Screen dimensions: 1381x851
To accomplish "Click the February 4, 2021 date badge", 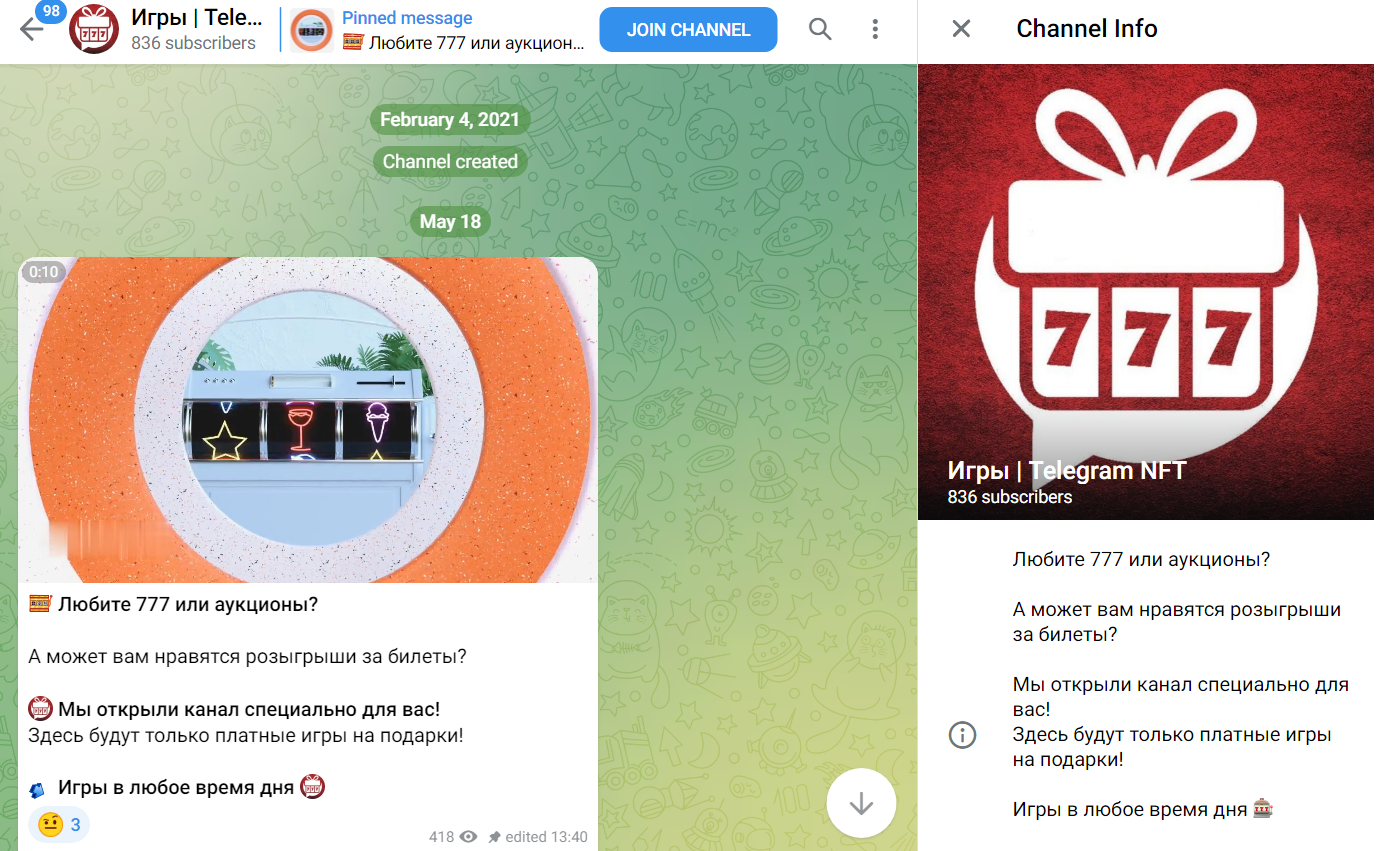I will click(x=450, y=120).
